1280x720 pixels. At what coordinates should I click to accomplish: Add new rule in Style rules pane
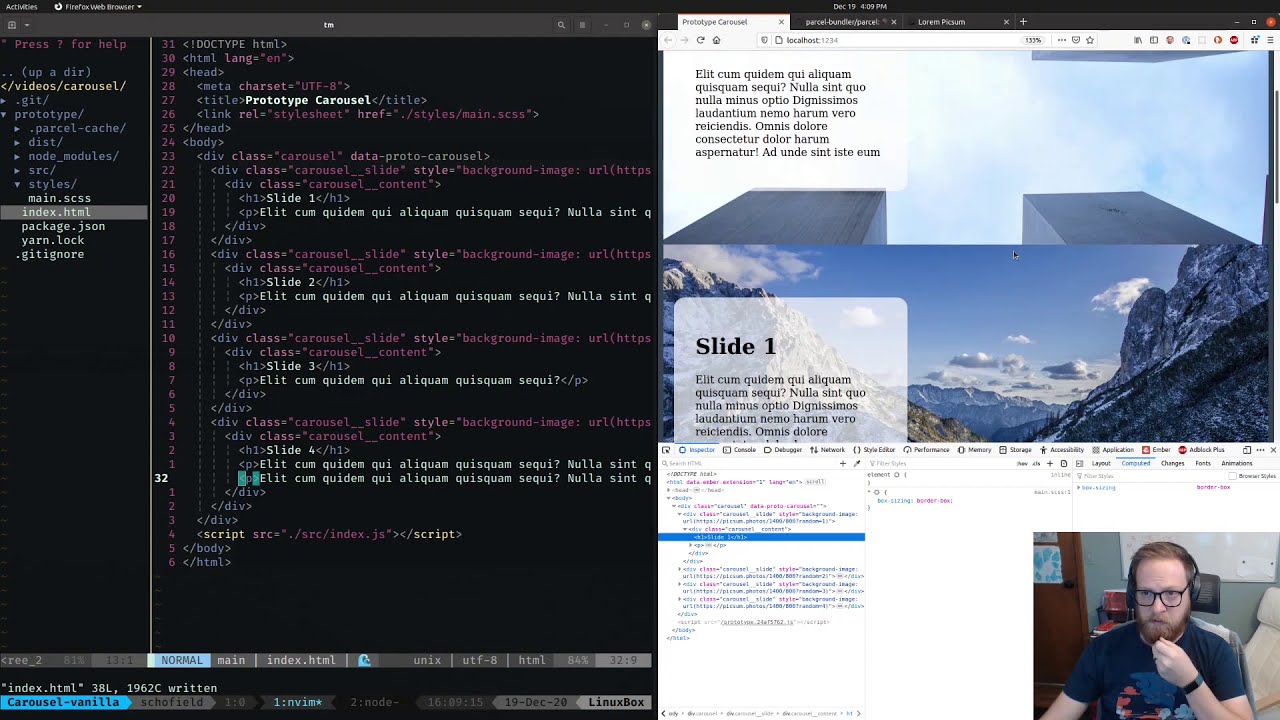[1049, 463]
